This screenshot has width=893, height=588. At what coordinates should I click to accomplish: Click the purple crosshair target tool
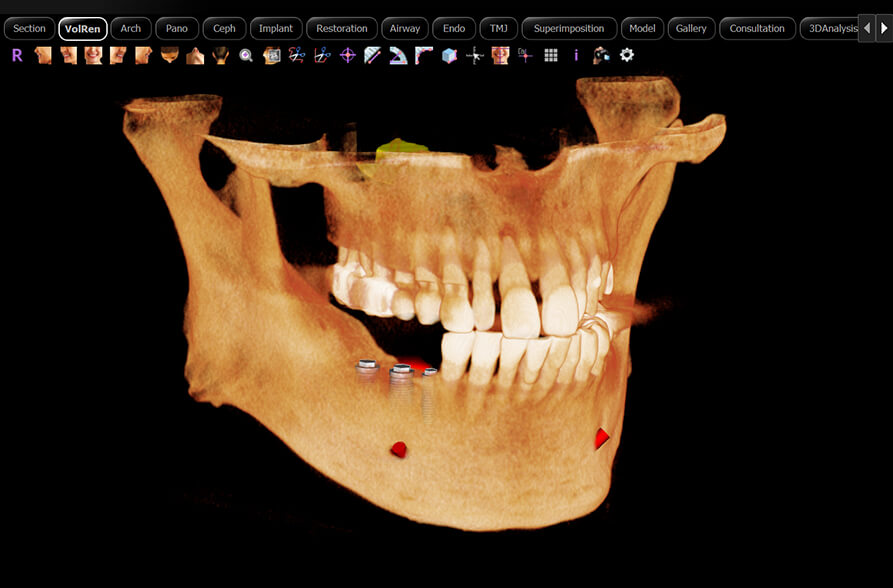click(347, 56)
